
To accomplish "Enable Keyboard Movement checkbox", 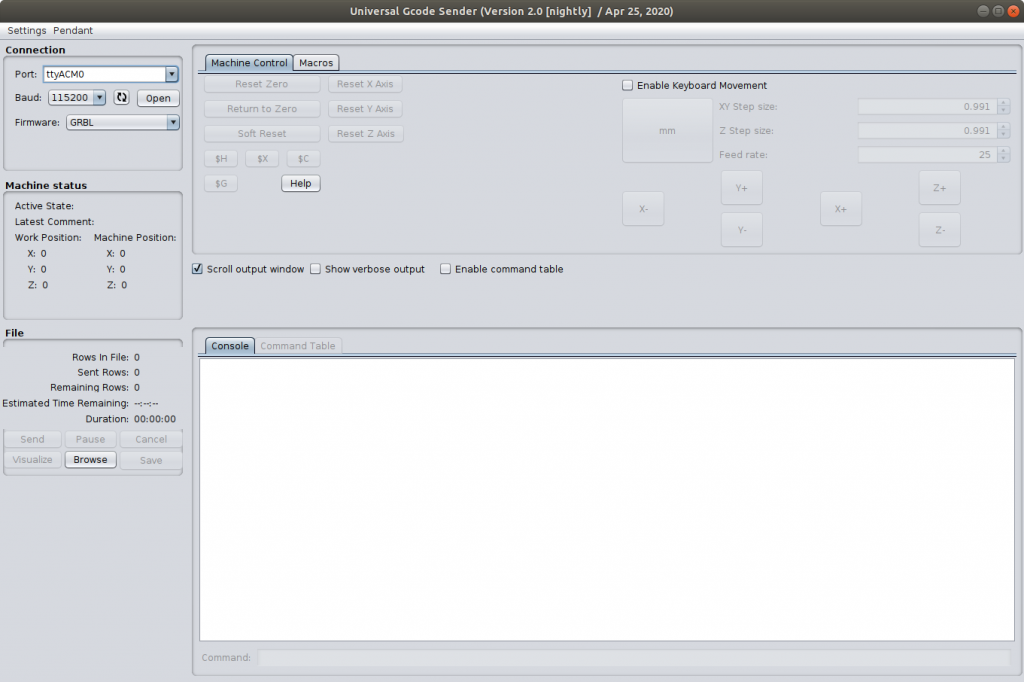I will pos(628,86).
